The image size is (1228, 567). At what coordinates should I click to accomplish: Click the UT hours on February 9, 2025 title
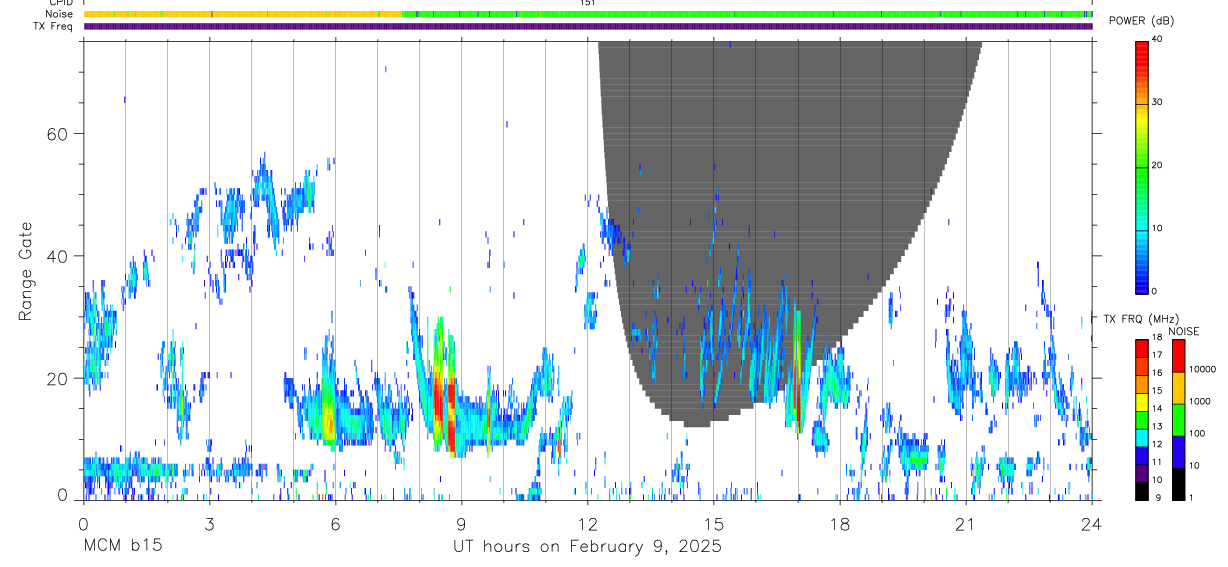(x=586, y=547)
